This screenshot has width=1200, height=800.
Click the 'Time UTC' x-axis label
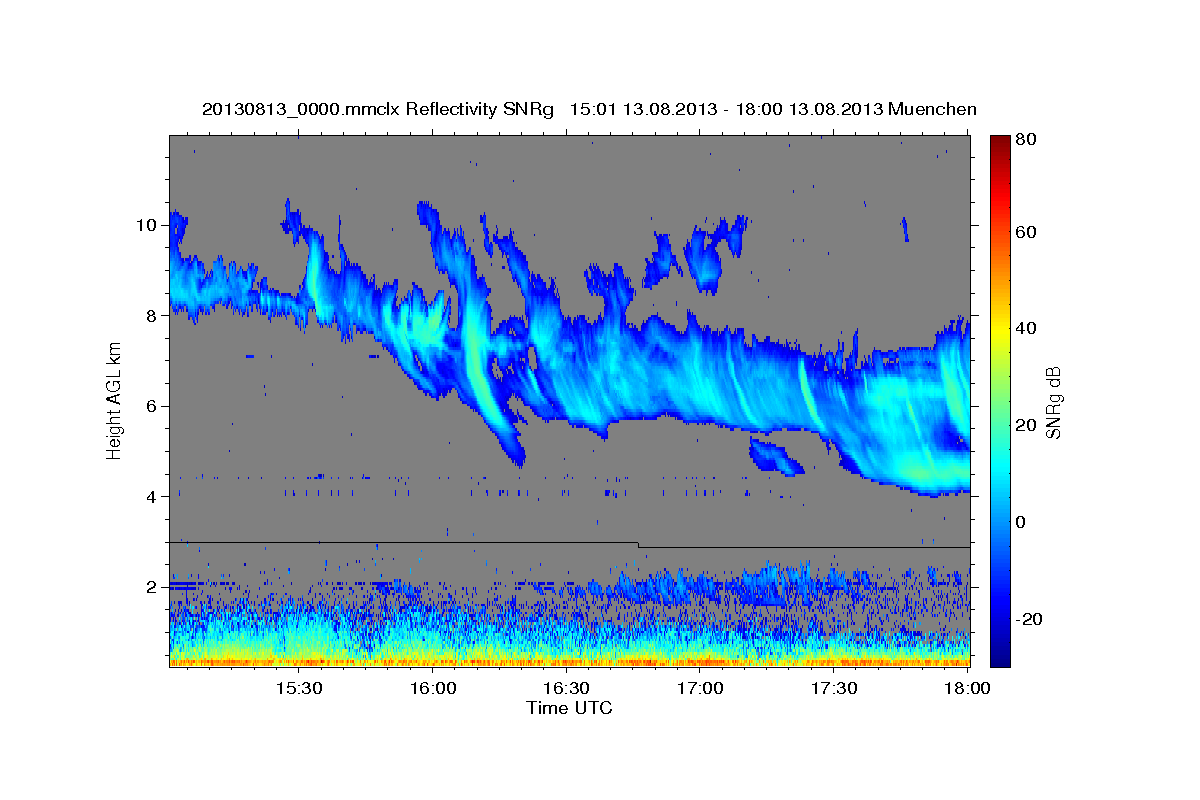coord(569,708)
